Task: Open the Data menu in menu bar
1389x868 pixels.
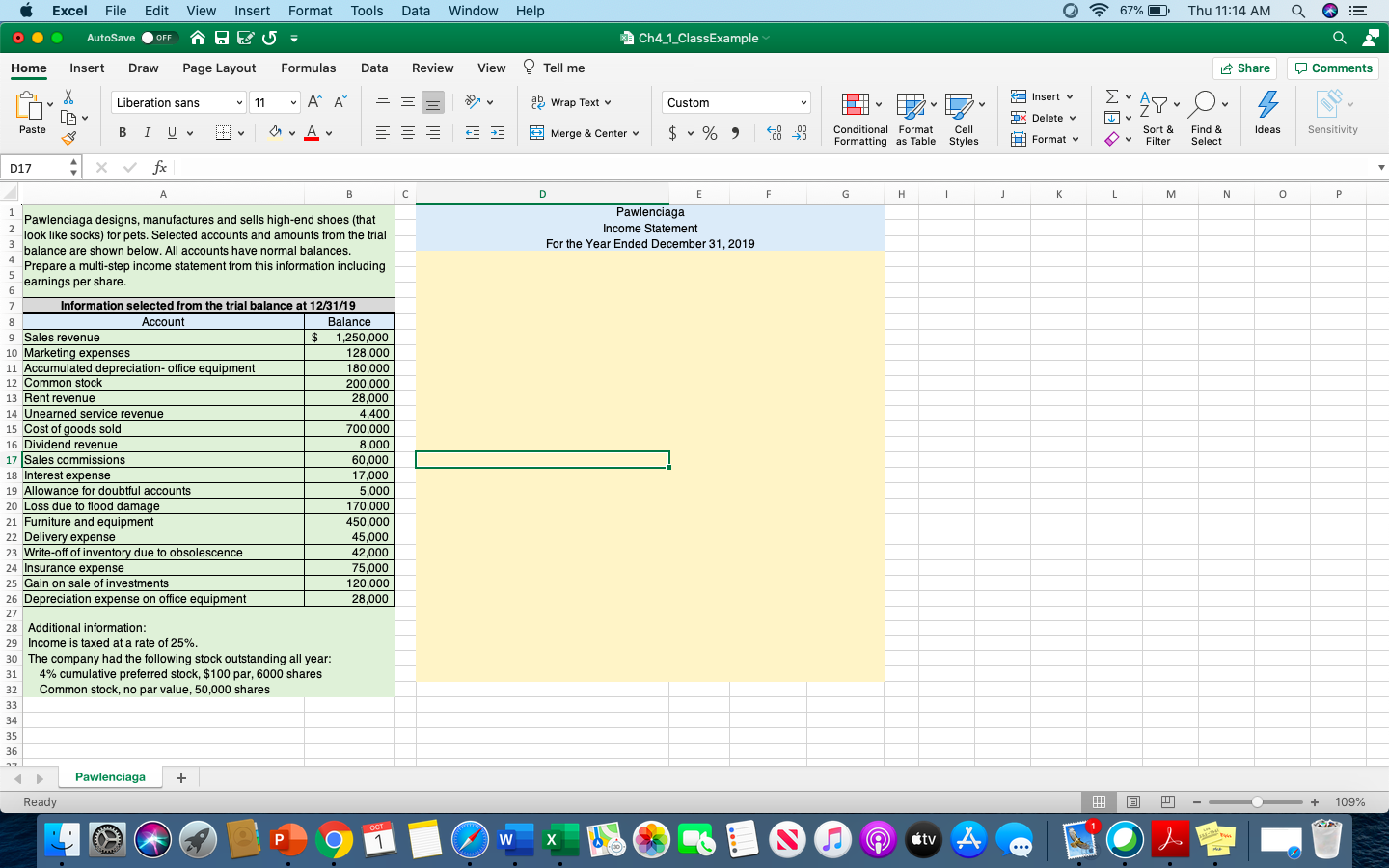Action: tap(416, 11)
